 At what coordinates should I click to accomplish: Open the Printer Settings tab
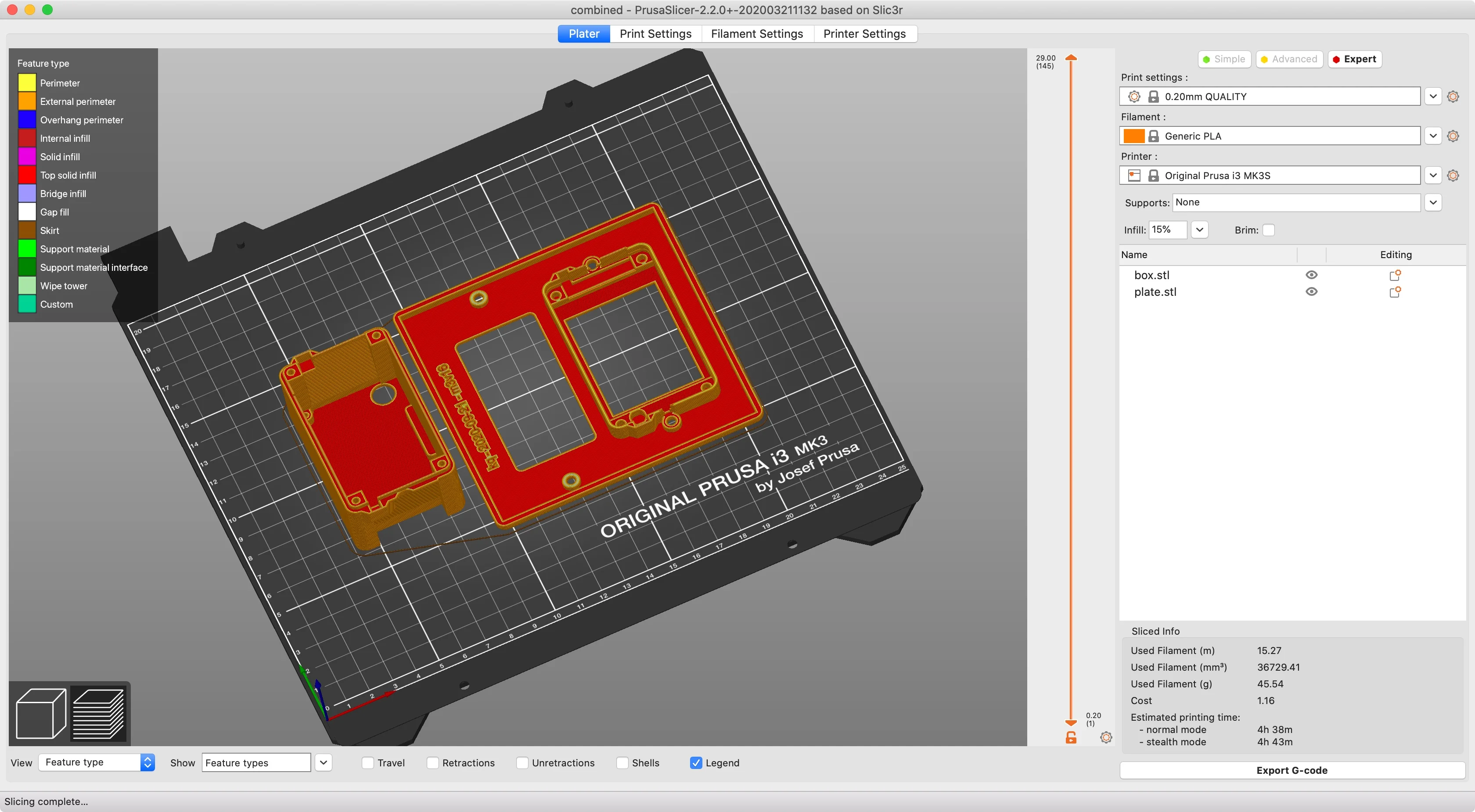coord(864,34)
